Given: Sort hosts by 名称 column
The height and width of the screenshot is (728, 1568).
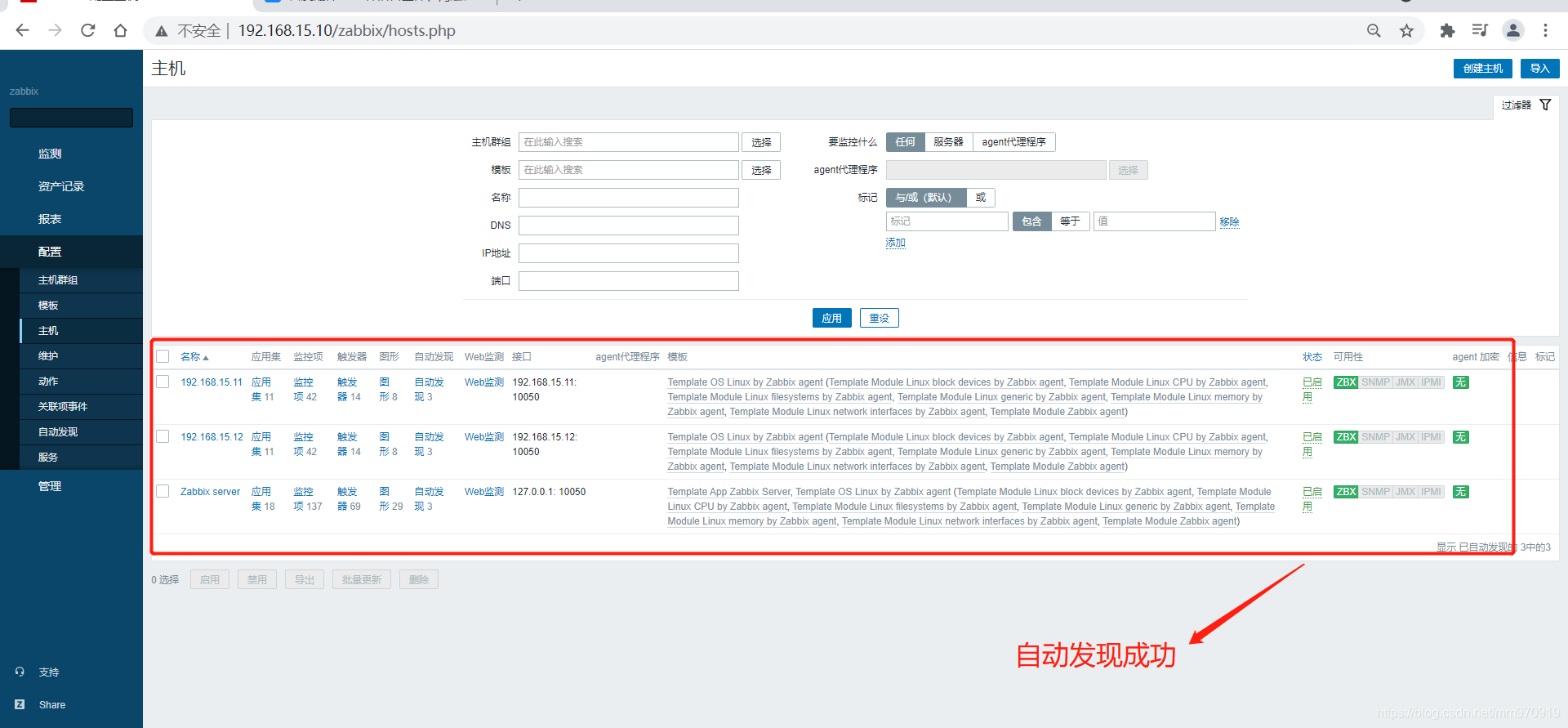Looking at the screenshot, I should (x=194, y=357).
